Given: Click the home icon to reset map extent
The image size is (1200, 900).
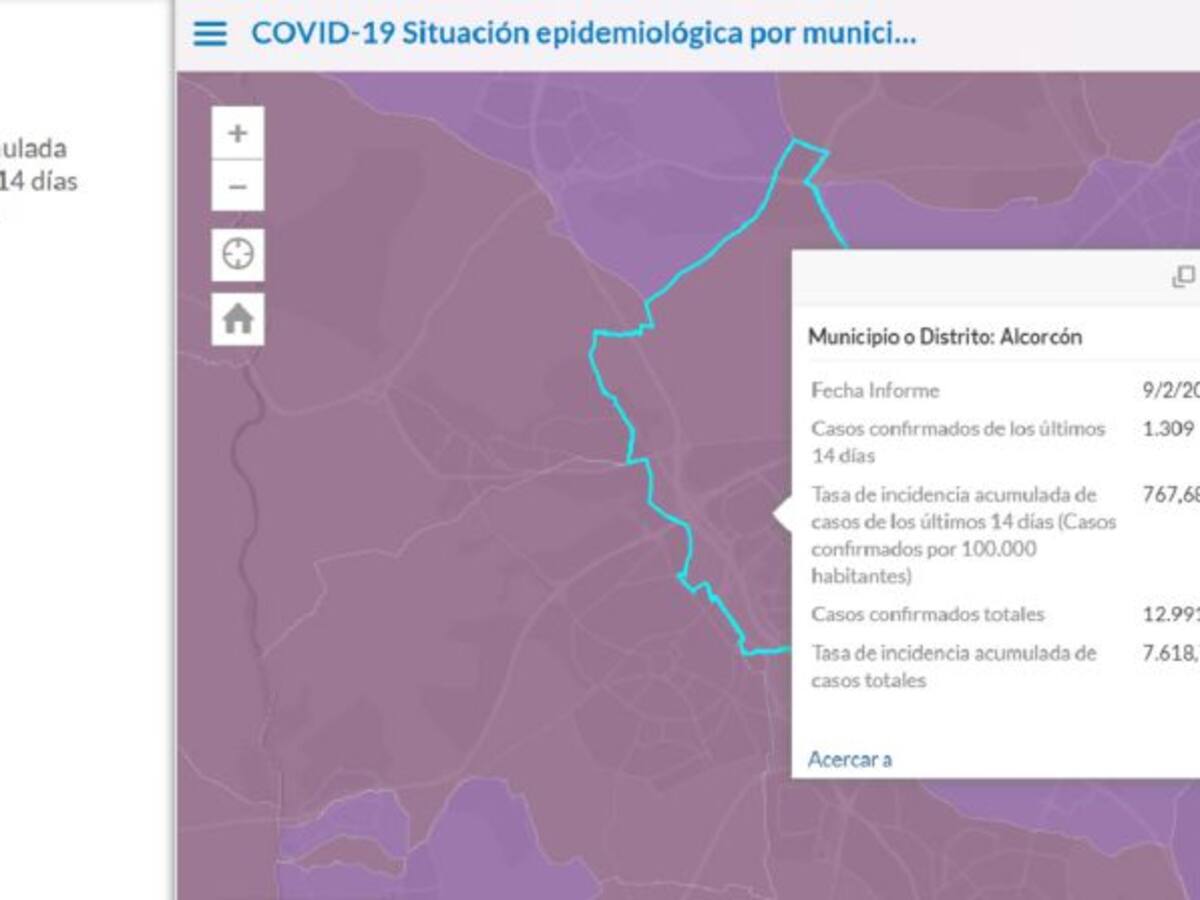Looking at the screenshot, I should pyautogui.click(x=236, y=319).
